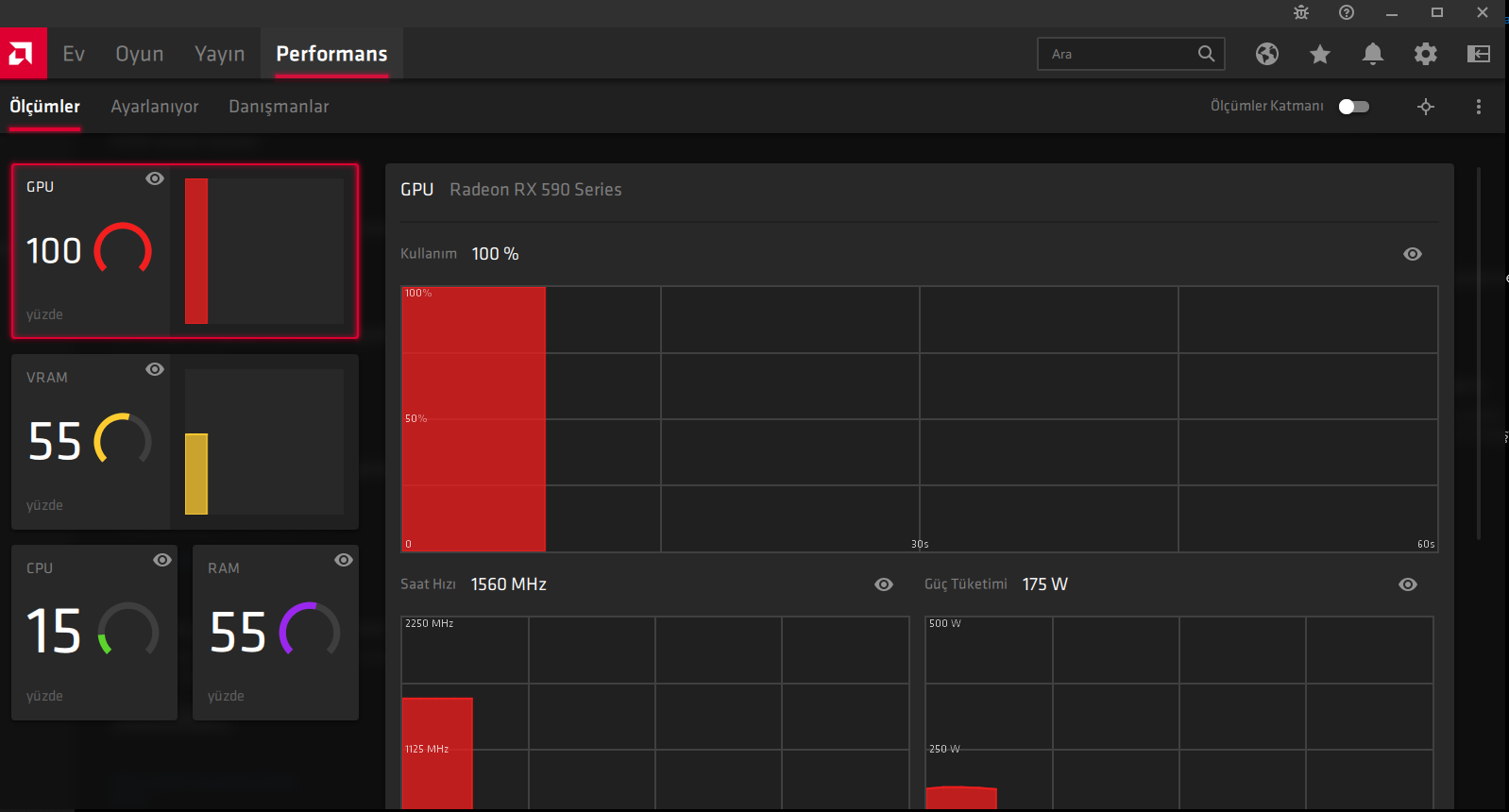This screenshot has width=1509, height=812.
Task: Open the Danışmanlar sub-tab
Action: click(x=279, y=107)
